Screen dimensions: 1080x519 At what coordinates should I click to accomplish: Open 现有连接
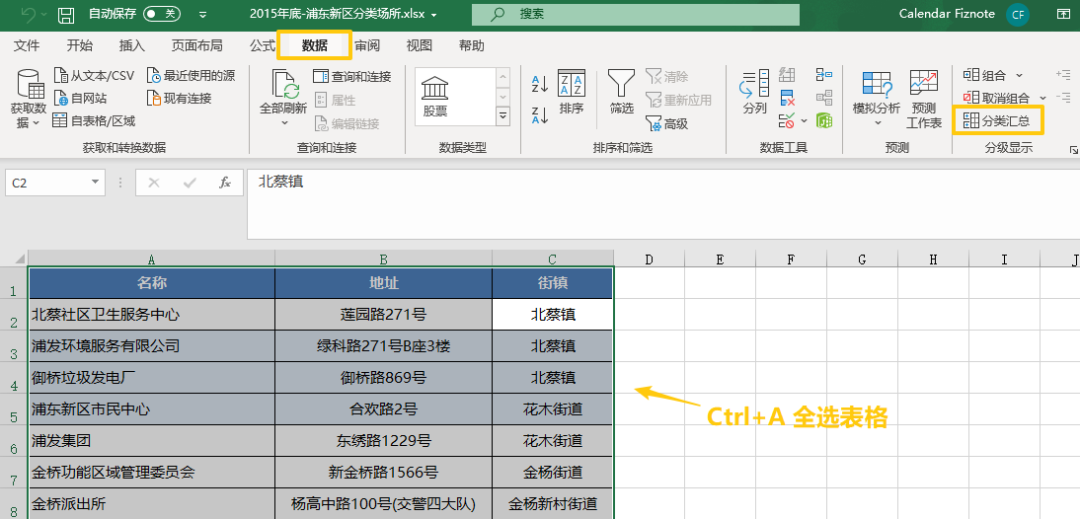(179, 98)
